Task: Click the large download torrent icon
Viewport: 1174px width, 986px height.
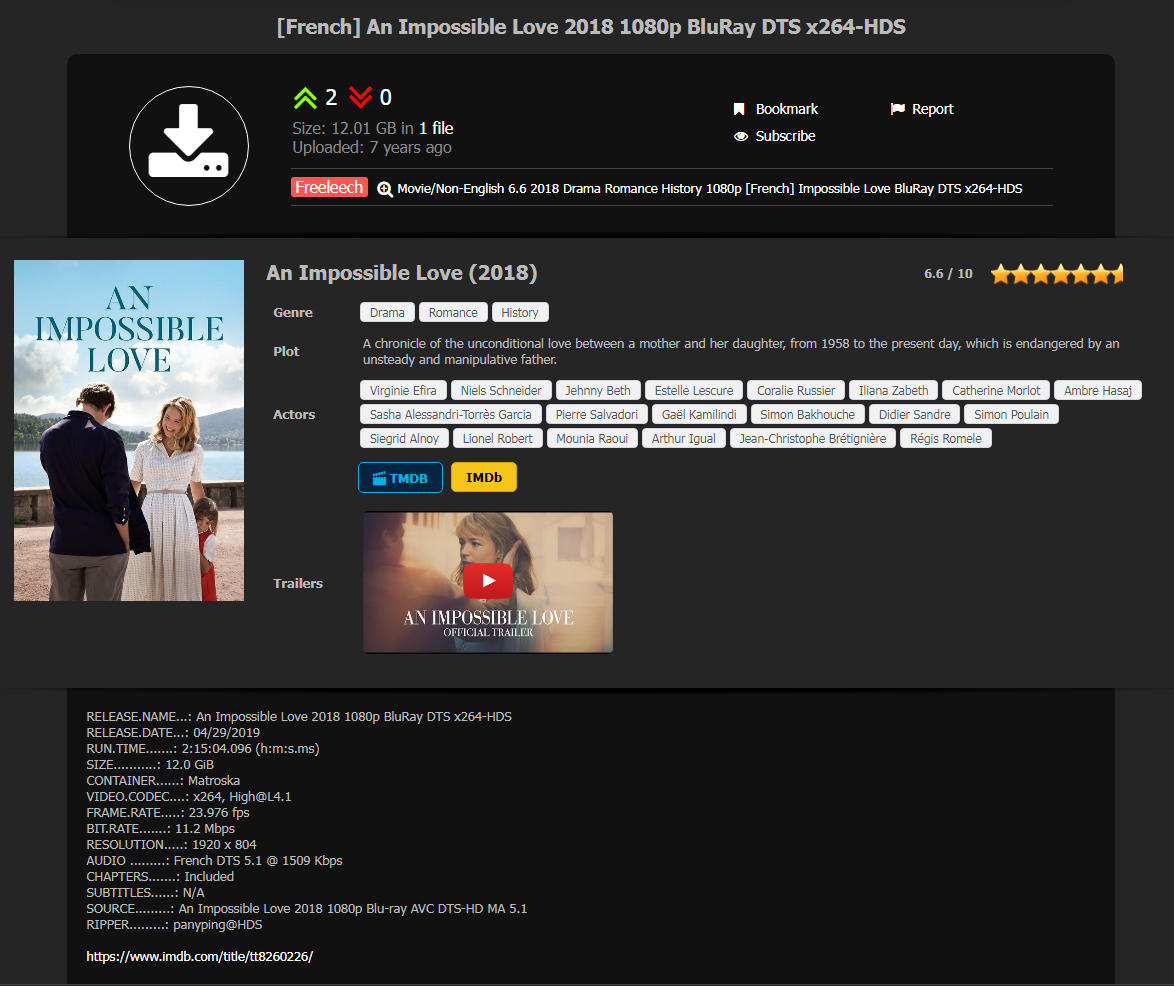Action: pyautogui.click(x=189, y=146)
